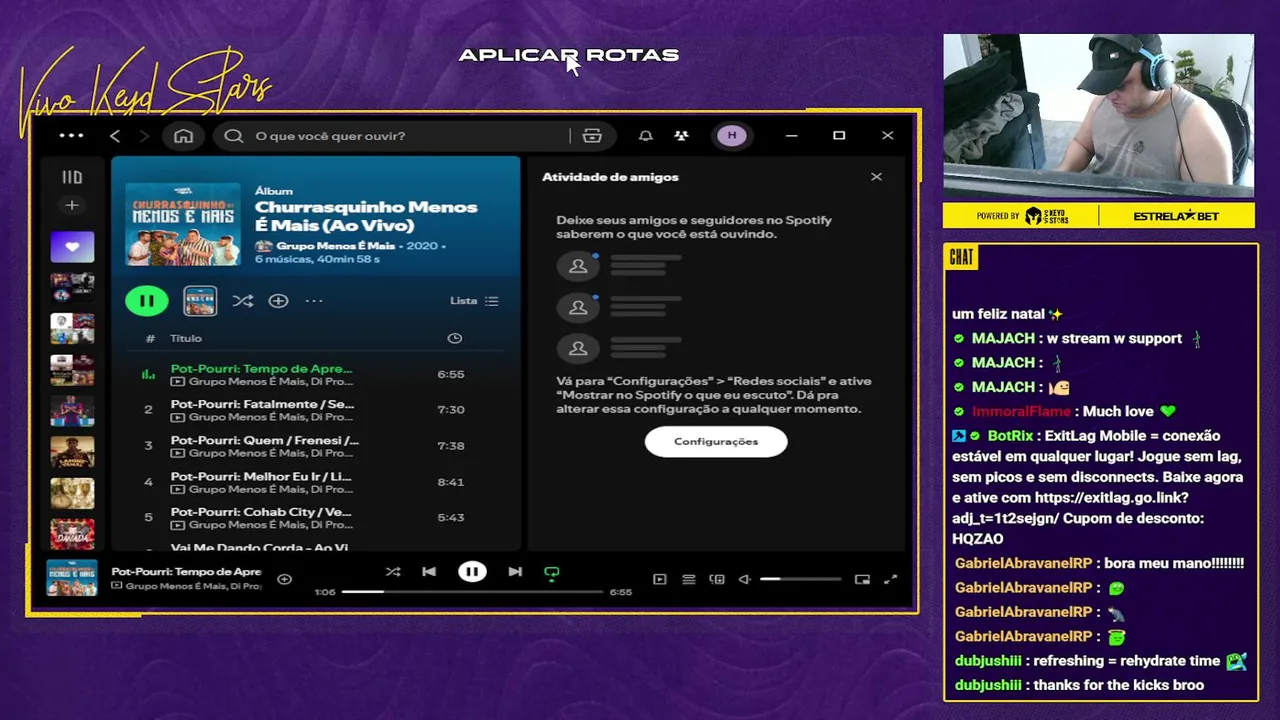Toggle the Friend Activity icon
Screen dimensions: 1280x720
681,136
